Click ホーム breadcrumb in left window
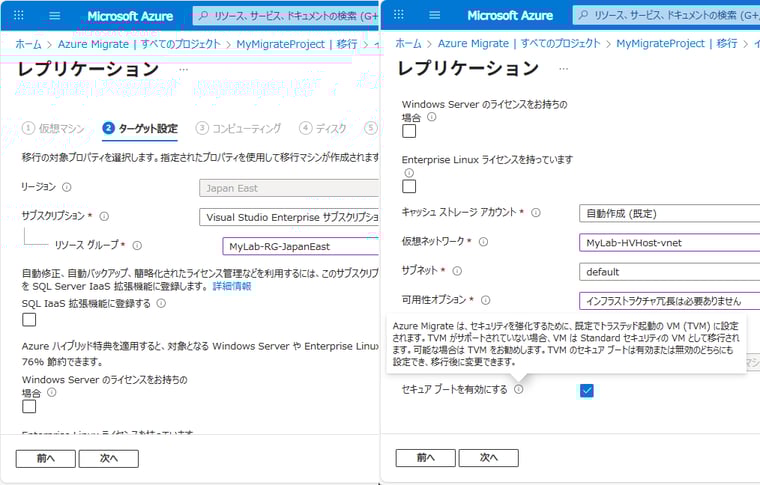The image size is (760, 485). [29, 44]
